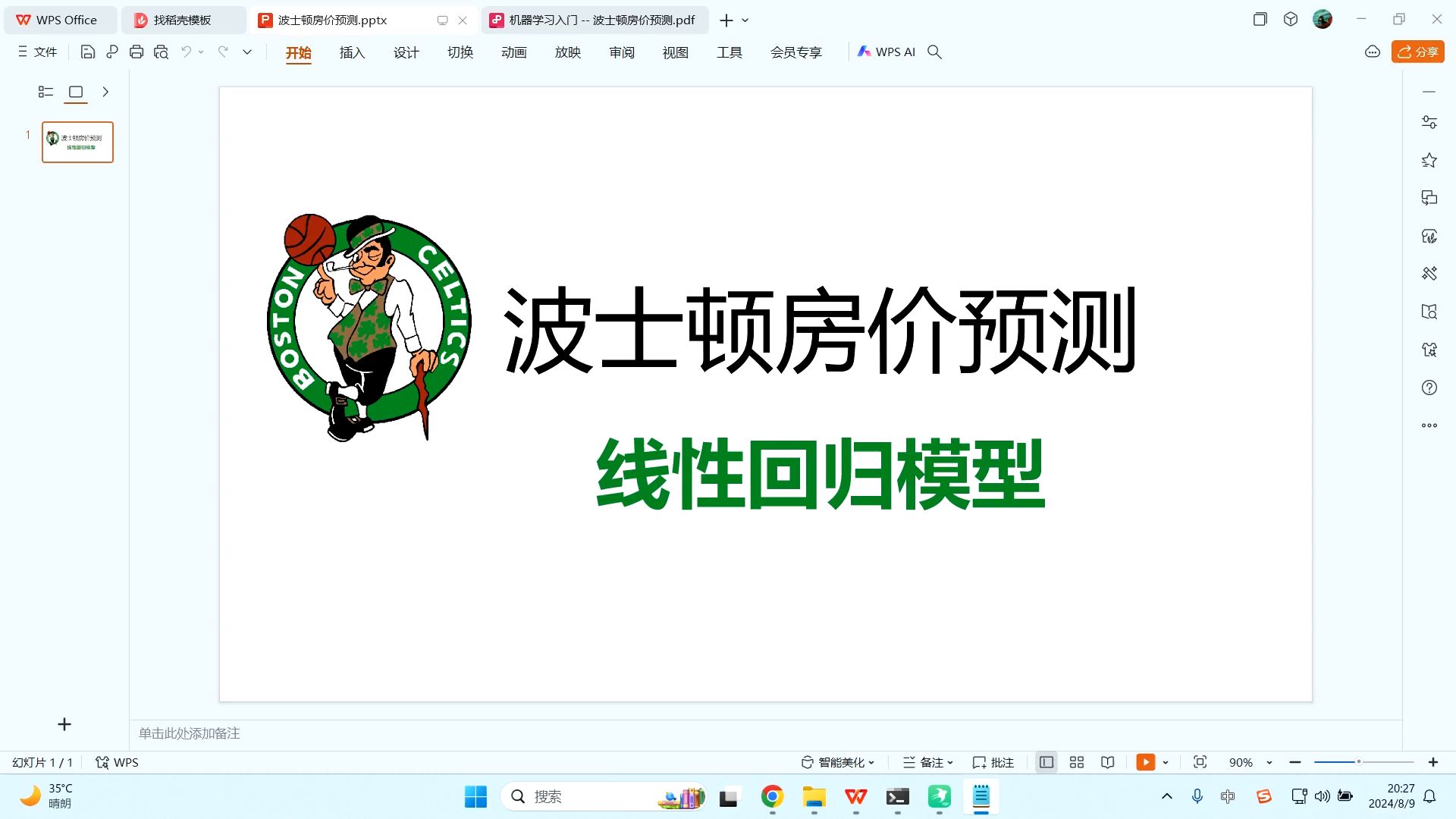The width and height of the screenshot is (1456, 819).
Task: Add a new slide with plus button
Action: 64,724
